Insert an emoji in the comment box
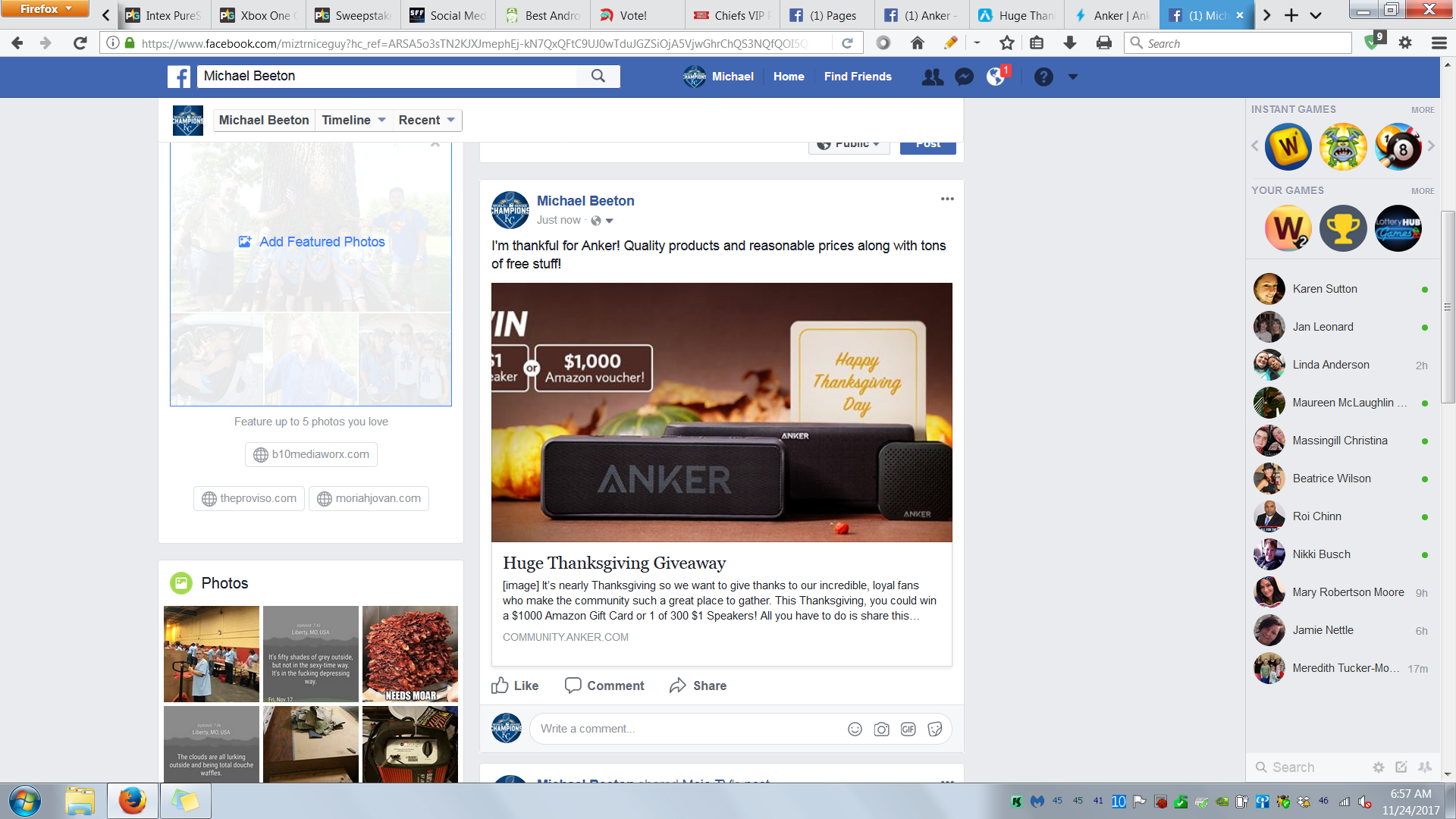 coord(855,729)
